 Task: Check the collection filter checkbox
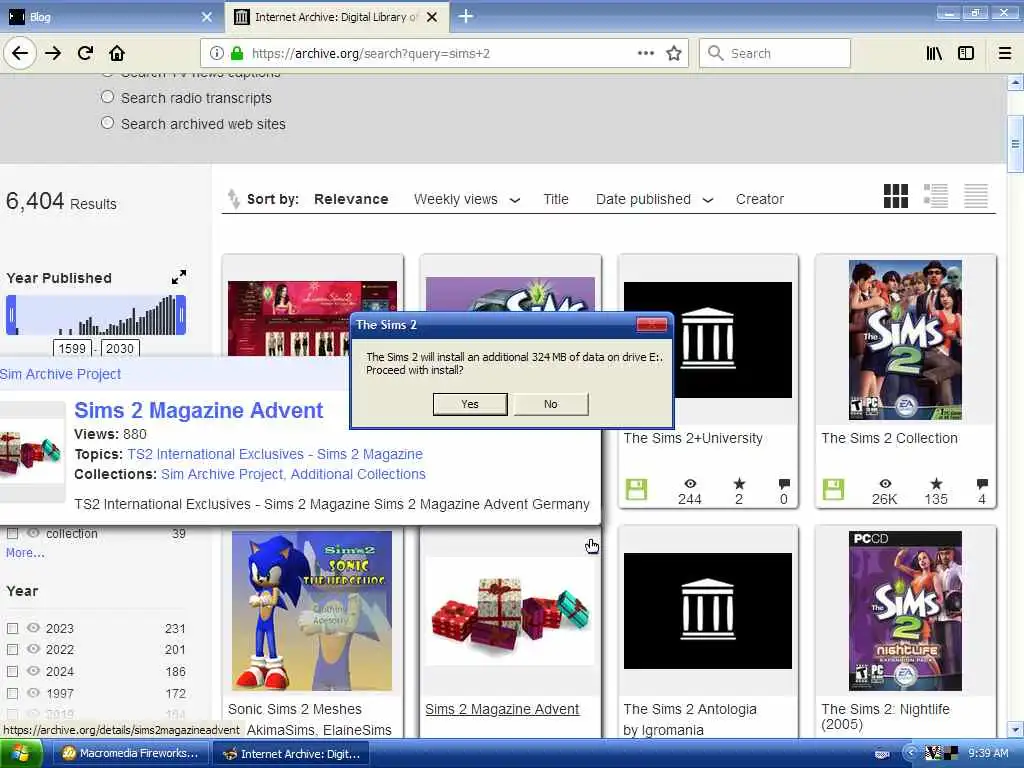(12, 534)
